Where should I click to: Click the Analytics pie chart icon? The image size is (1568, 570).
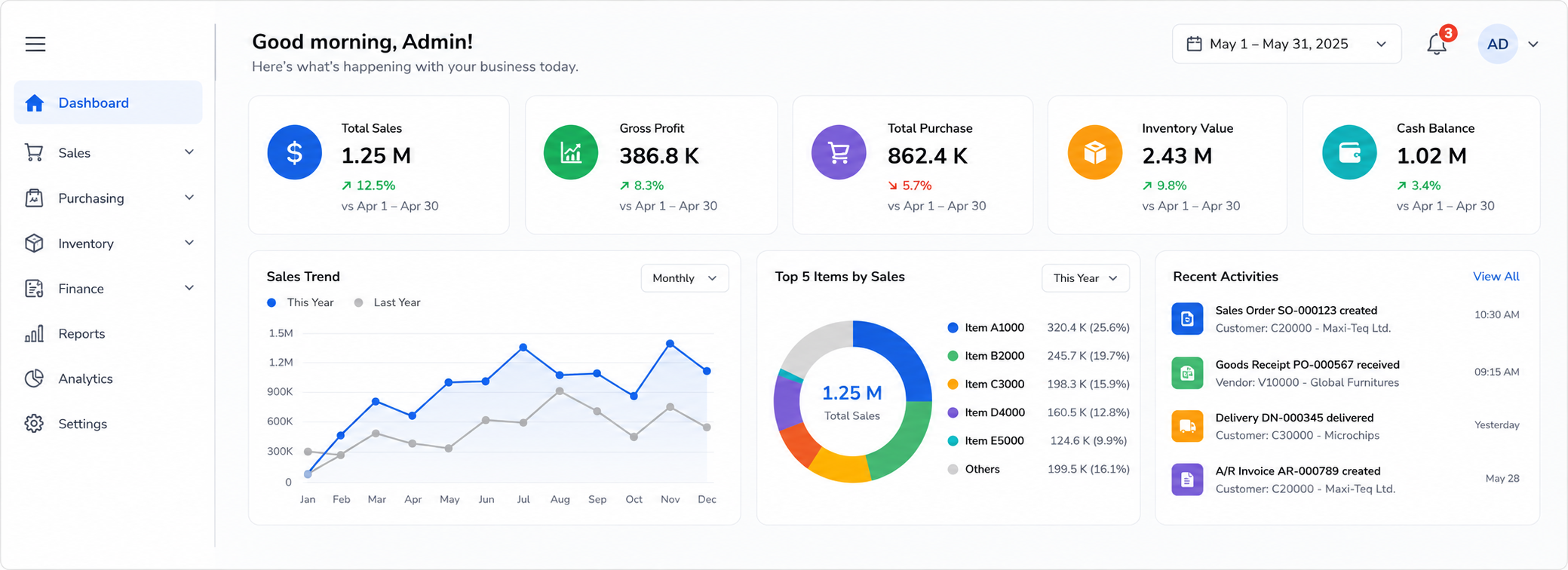coord(34,378)
